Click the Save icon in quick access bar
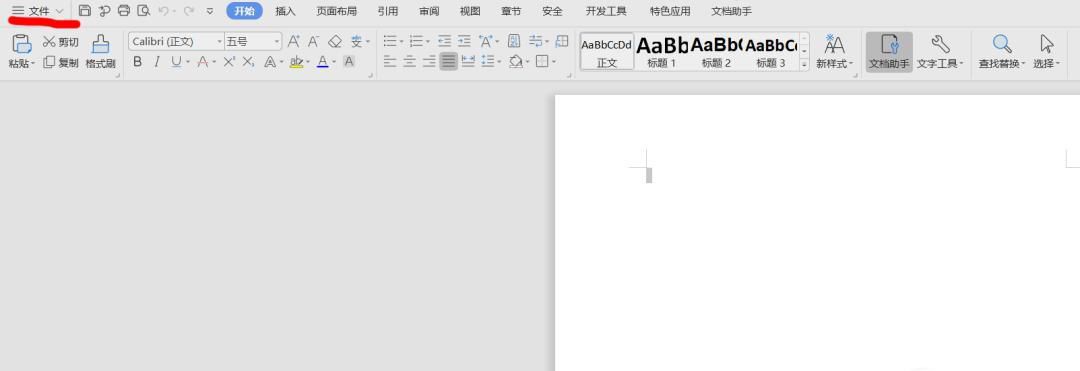Viewport: 1080px width, 371px height. (x=84, y=11)
